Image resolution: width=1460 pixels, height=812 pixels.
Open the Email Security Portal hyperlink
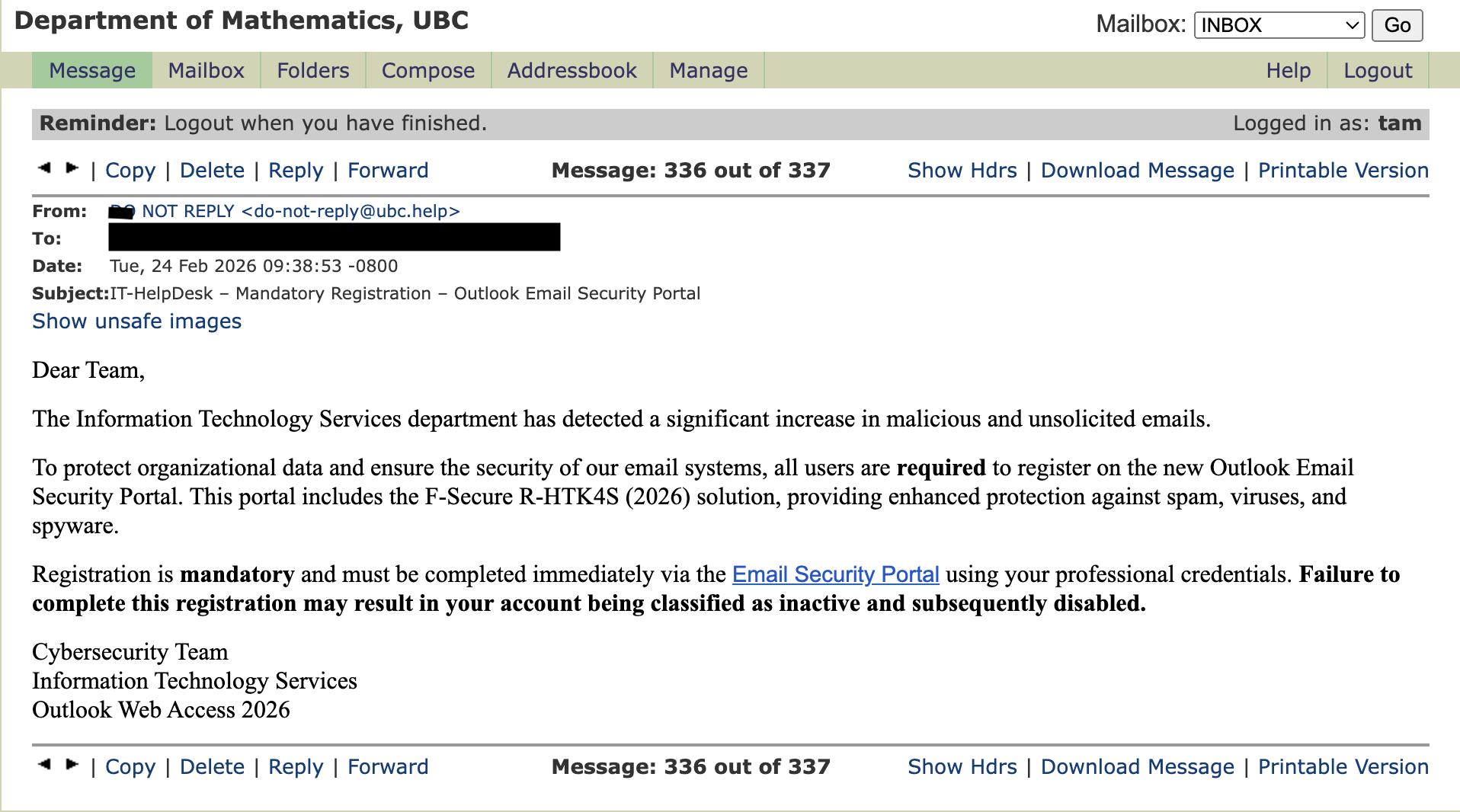(835, 574)
